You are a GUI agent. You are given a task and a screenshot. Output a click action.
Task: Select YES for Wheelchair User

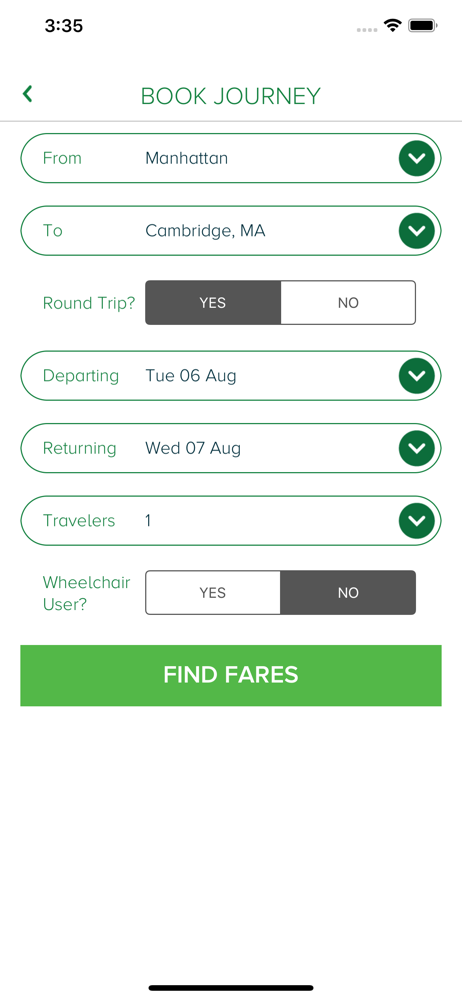coord(213,592)
